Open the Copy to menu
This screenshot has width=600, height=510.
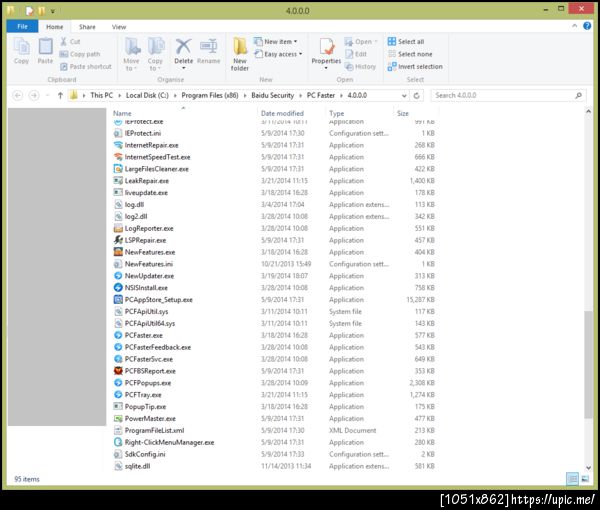pos(155,54)
